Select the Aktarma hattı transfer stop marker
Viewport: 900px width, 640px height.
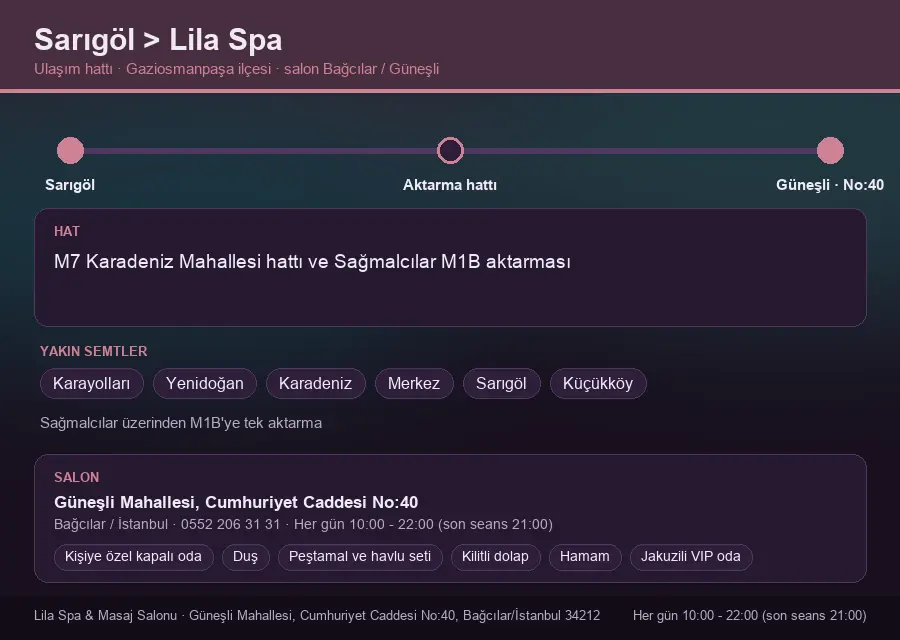point(450,151)
